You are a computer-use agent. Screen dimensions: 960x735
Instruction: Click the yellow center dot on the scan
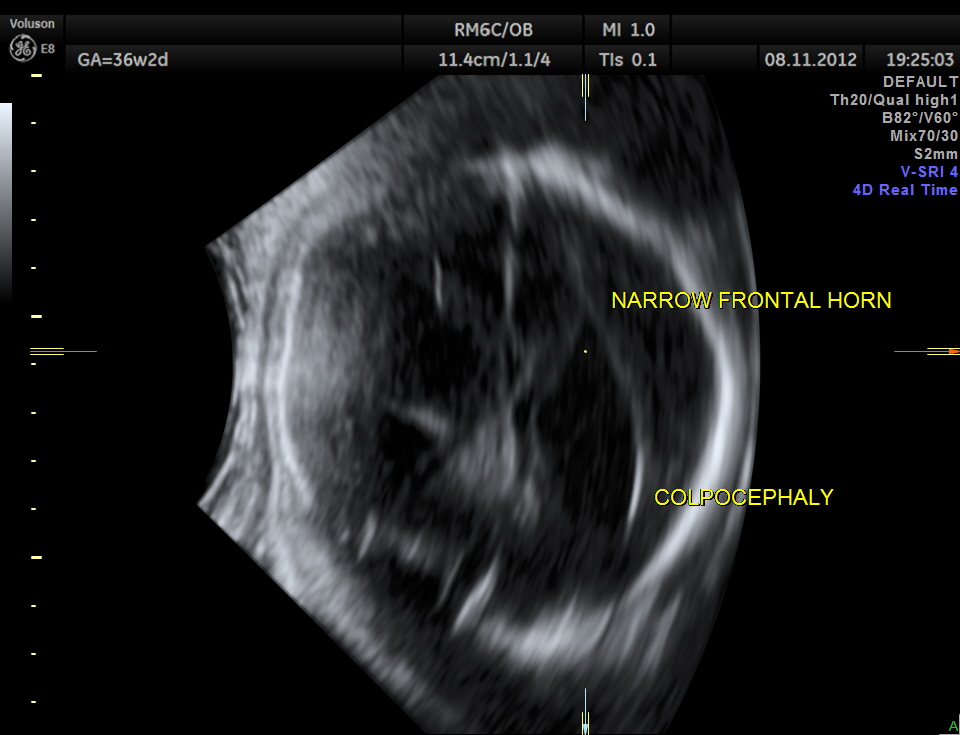point(585,351)
